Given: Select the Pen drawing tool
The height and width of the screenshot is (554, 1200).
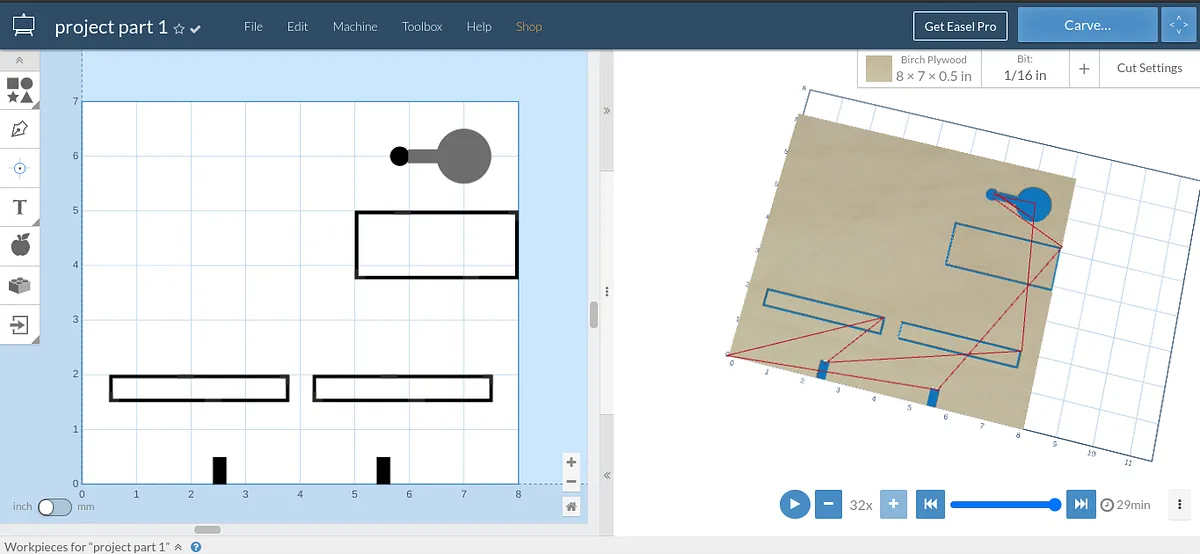Looking at the screenshot, I should 20,129.
